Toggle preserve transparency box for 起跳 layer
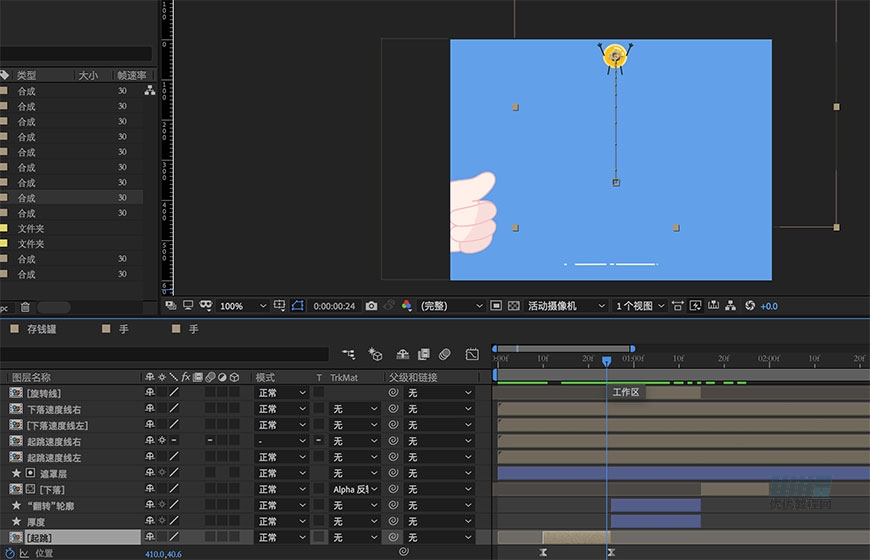Image resolution: width=870 pixels, height=560 pixels. point(319,537)
